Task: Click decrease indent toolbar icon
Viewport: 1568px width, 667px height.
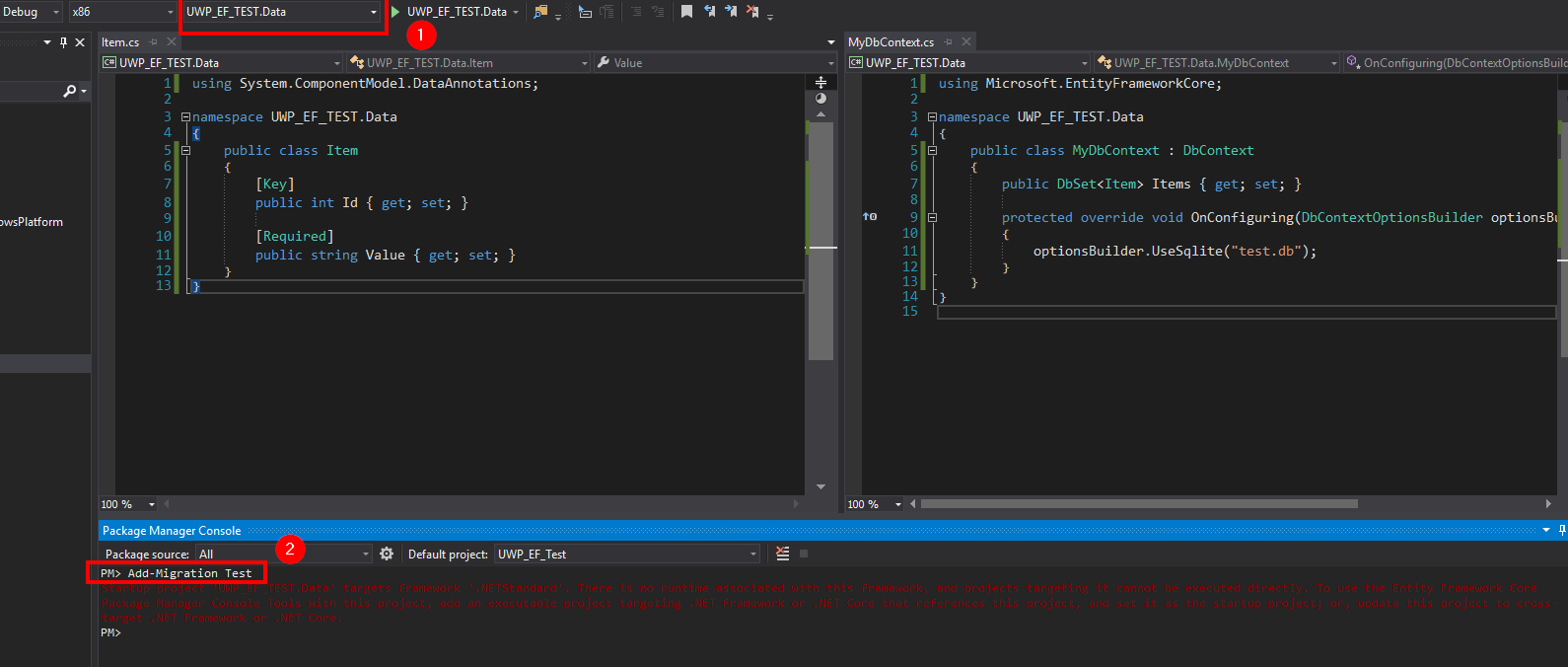Action: [x=636, y=12]
